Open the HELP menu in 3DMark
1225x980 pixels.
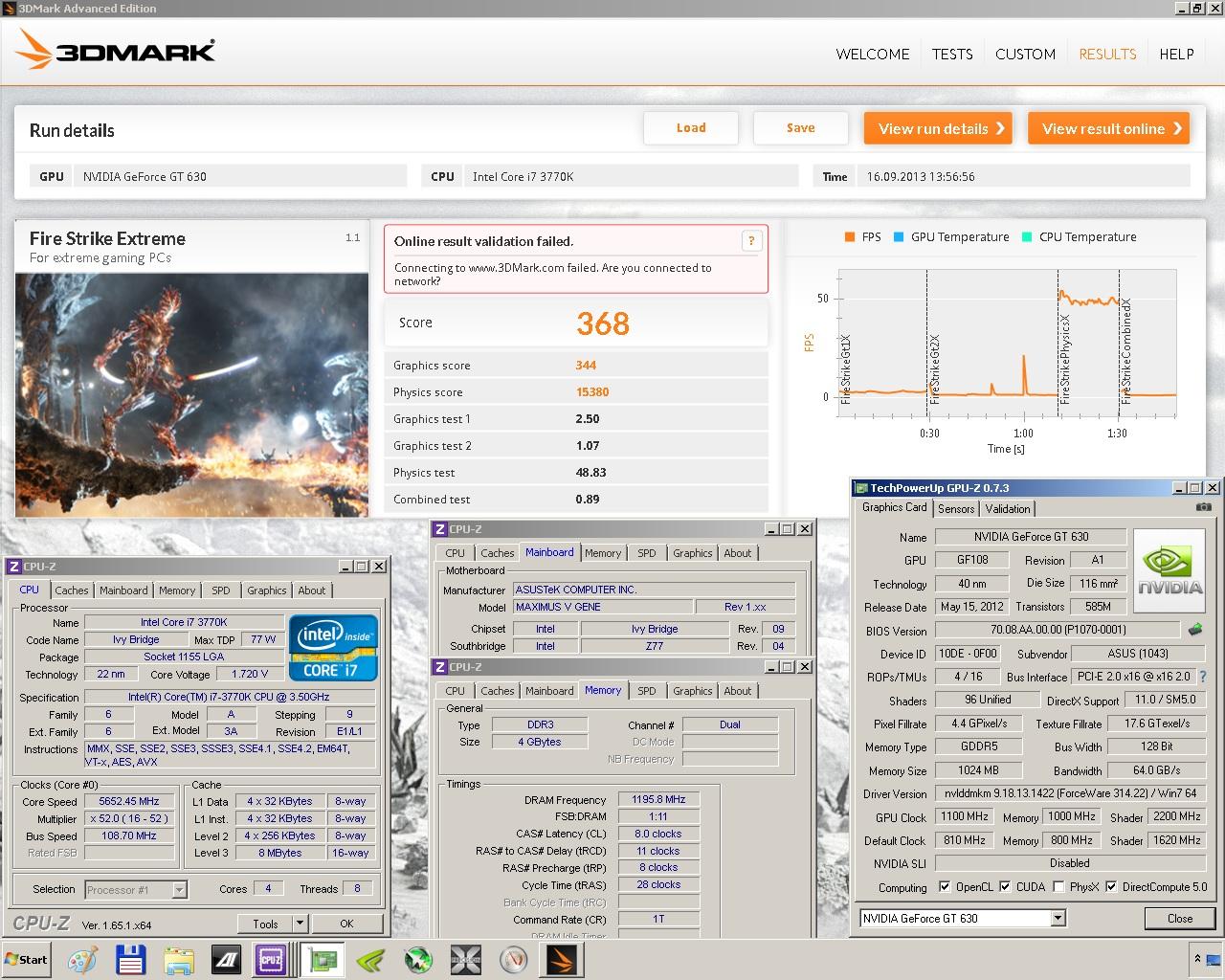pos(1176,55)
